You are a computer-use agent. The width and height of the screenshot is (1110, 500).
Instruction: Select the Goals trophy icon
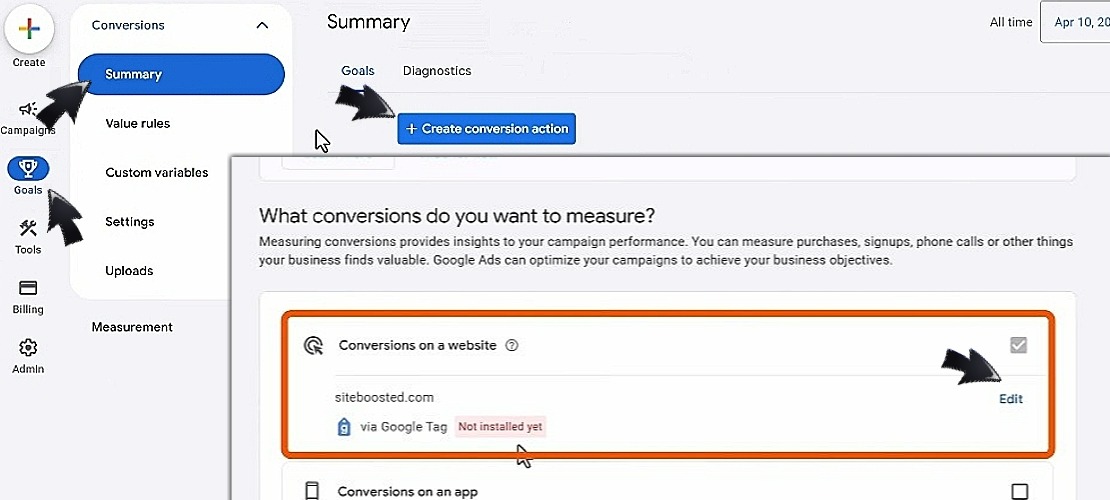(28, 167)
